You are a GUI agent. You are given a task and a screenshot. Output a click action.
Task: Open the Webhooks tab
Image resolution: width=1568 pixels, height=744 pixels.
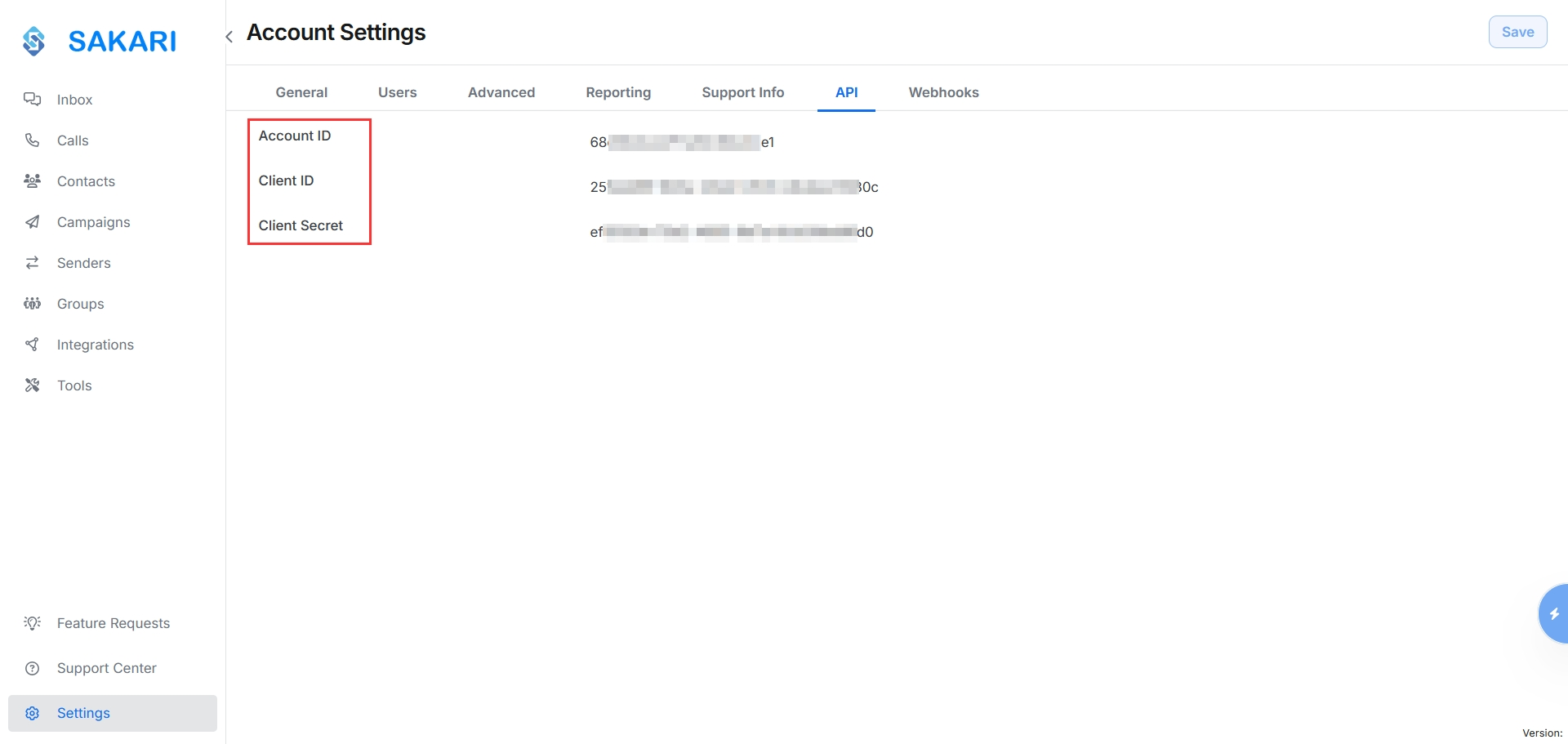(944, 92)
